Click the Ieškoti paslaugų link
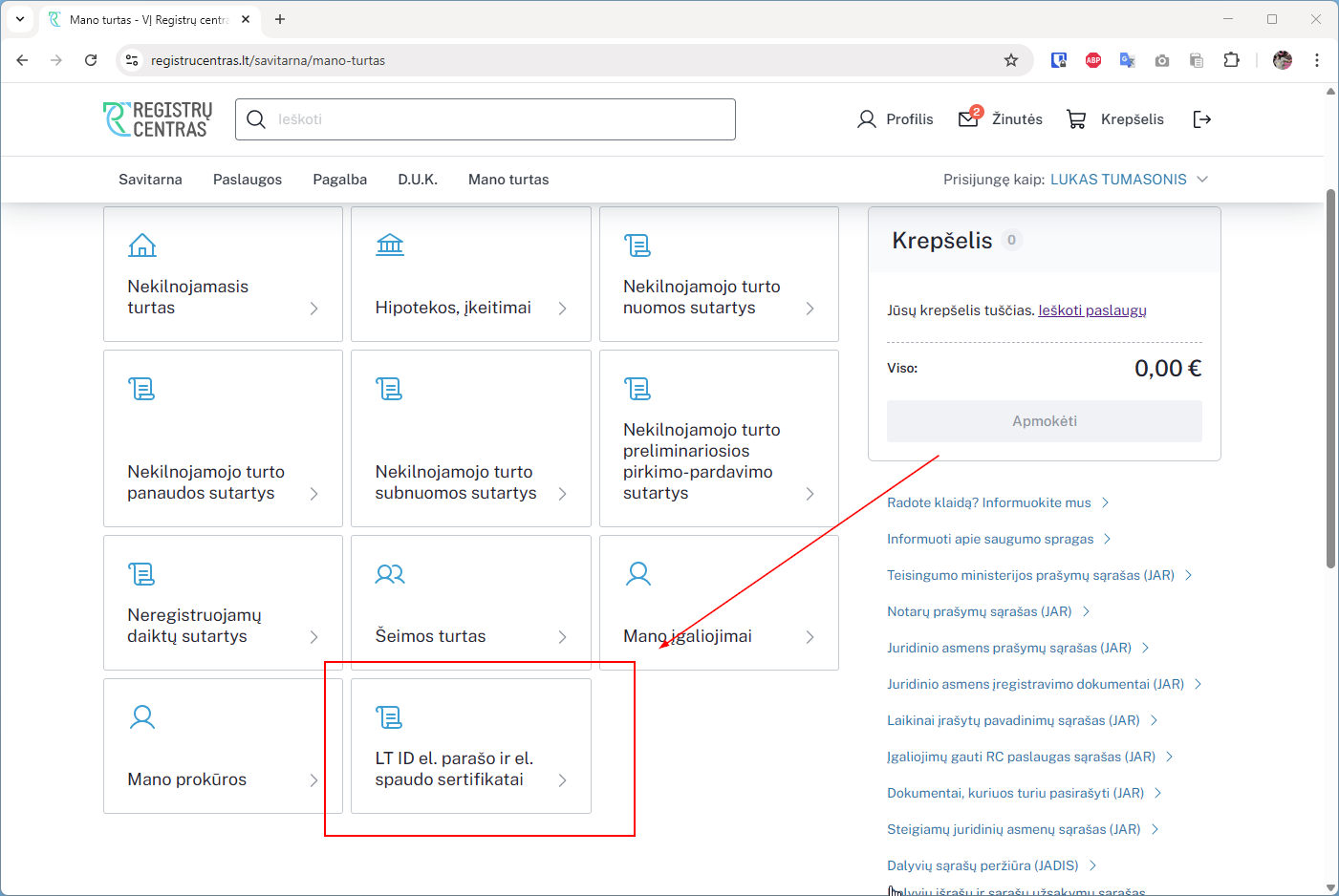The image size is (1339, 896). [x=1091, y=310]
